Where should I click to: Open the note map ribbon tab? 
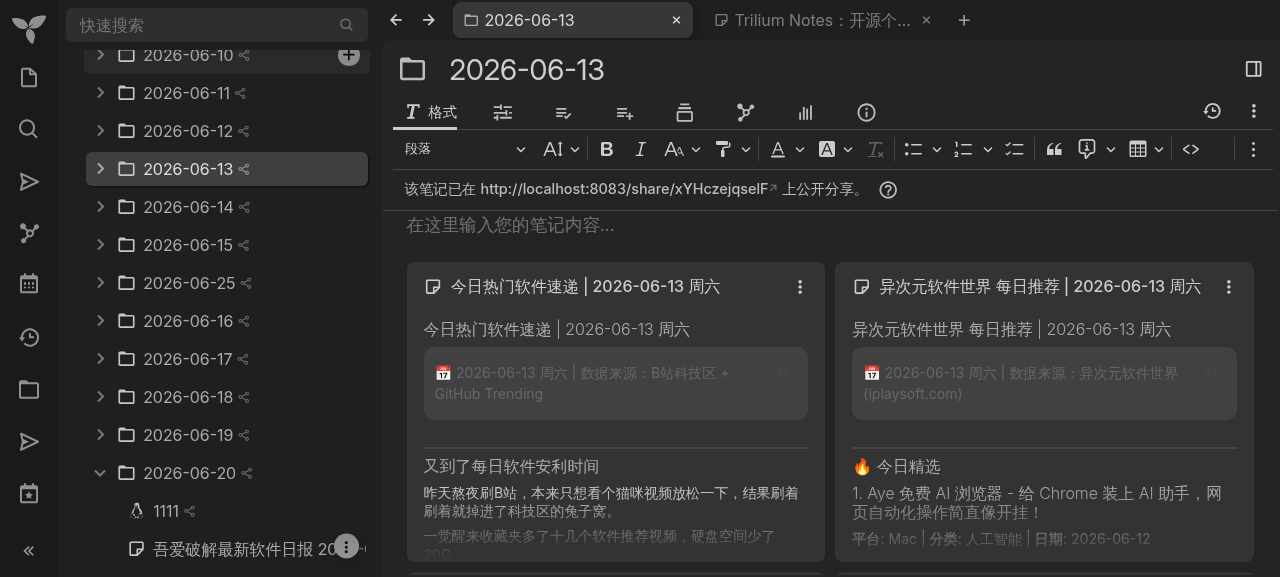[745, 112]
